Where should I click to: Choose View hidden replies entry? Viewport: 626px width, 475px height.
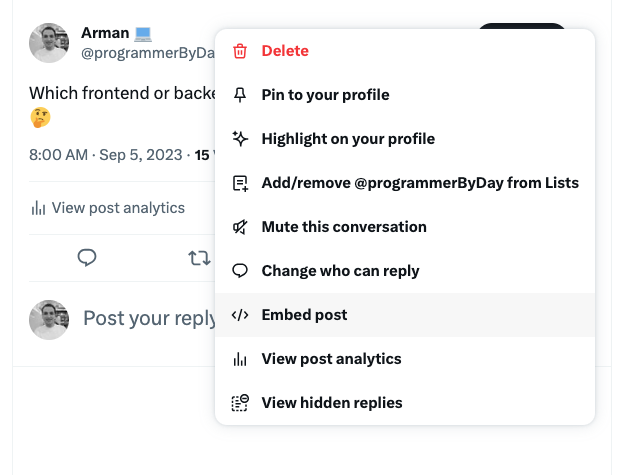click(332, 403)
